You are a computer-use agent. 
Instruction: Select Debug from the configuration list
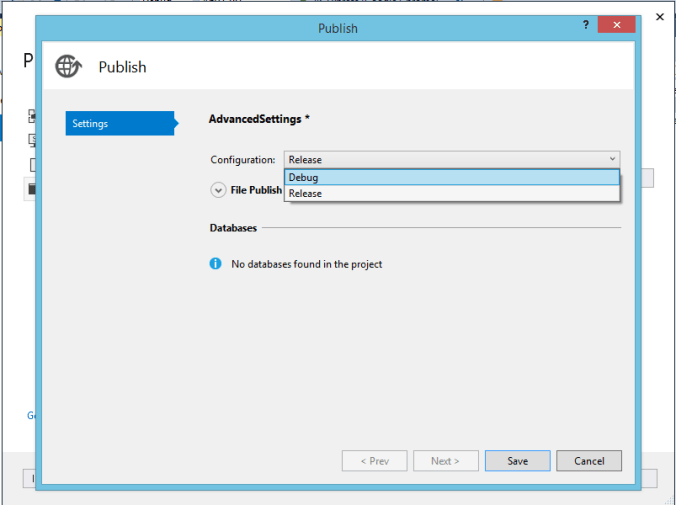(451, 177)
